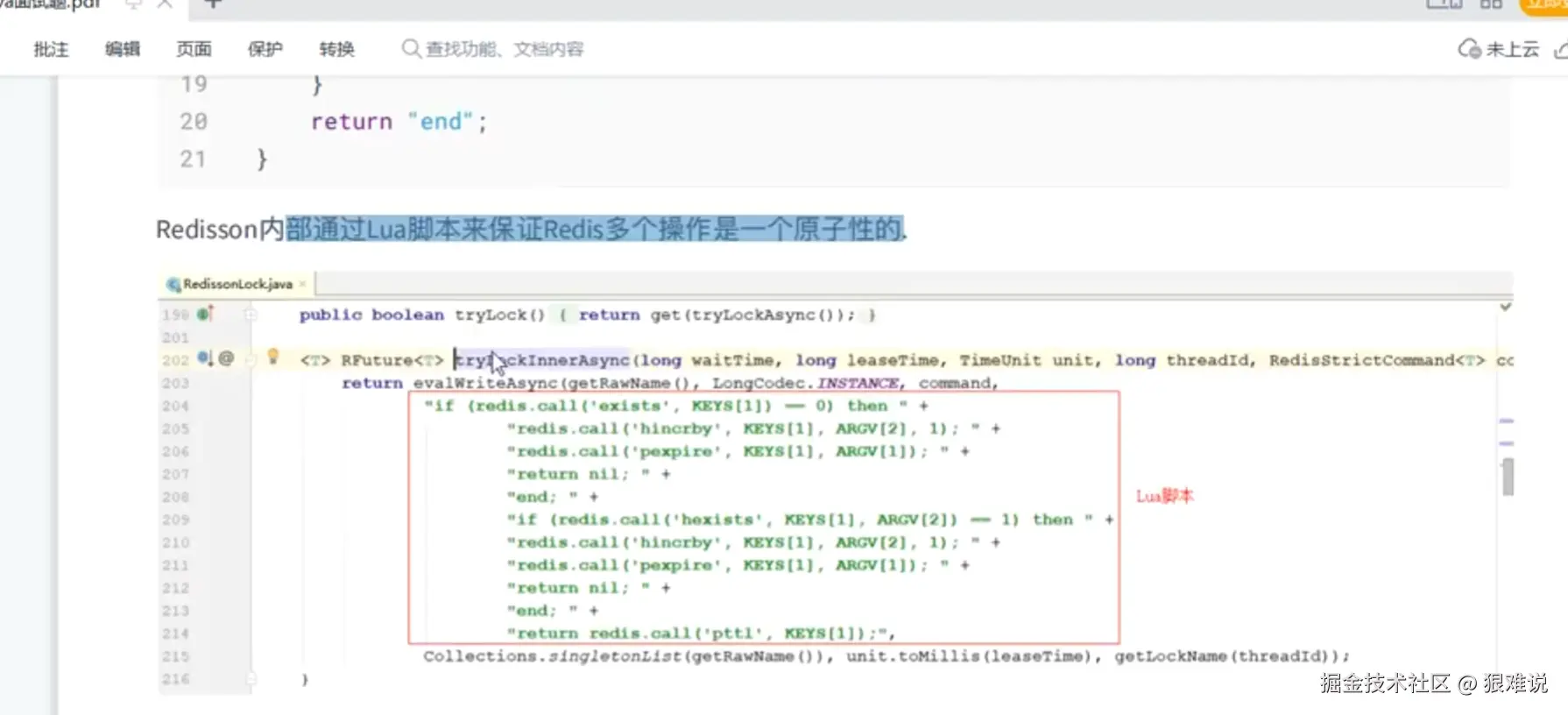Click the @ annotation gutter icon
This screenshot has width=1568, height=715.
(226, 357)
